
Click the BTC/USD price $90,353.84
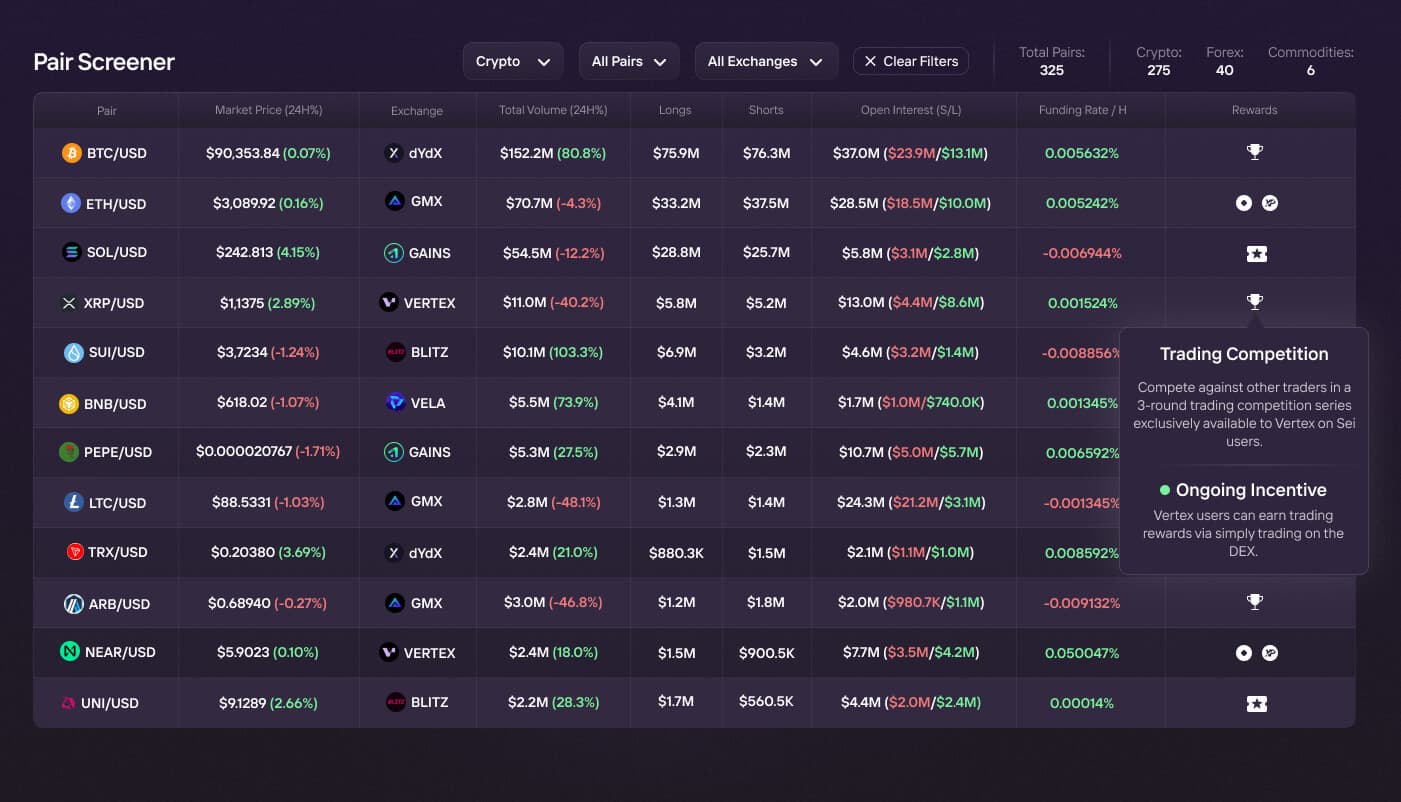pyautogui.click(x=242, y=153)
